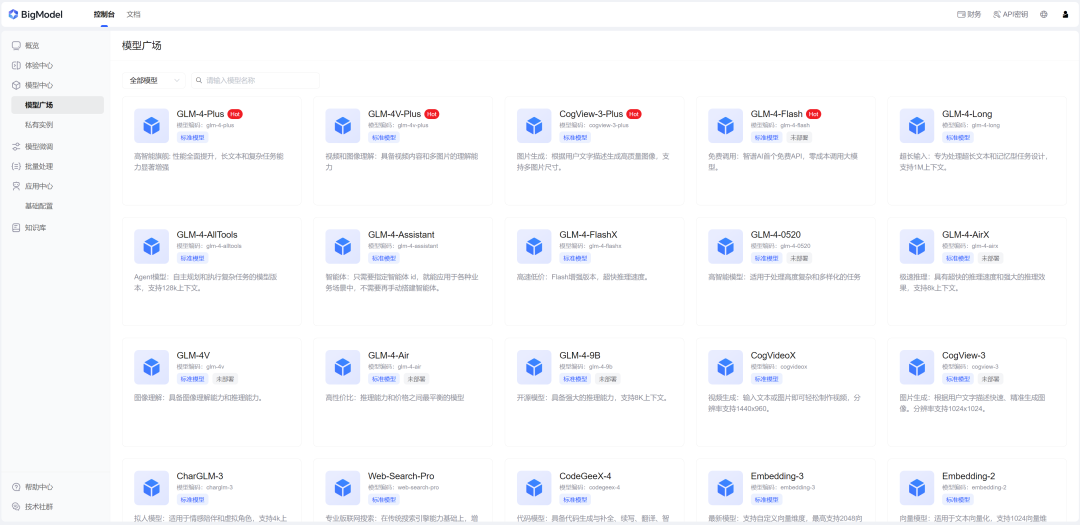Image resolution: width=1080 pixels, height=525 pixels.
Task: Open the CogView-3 model title
Action: pos(964,356)
